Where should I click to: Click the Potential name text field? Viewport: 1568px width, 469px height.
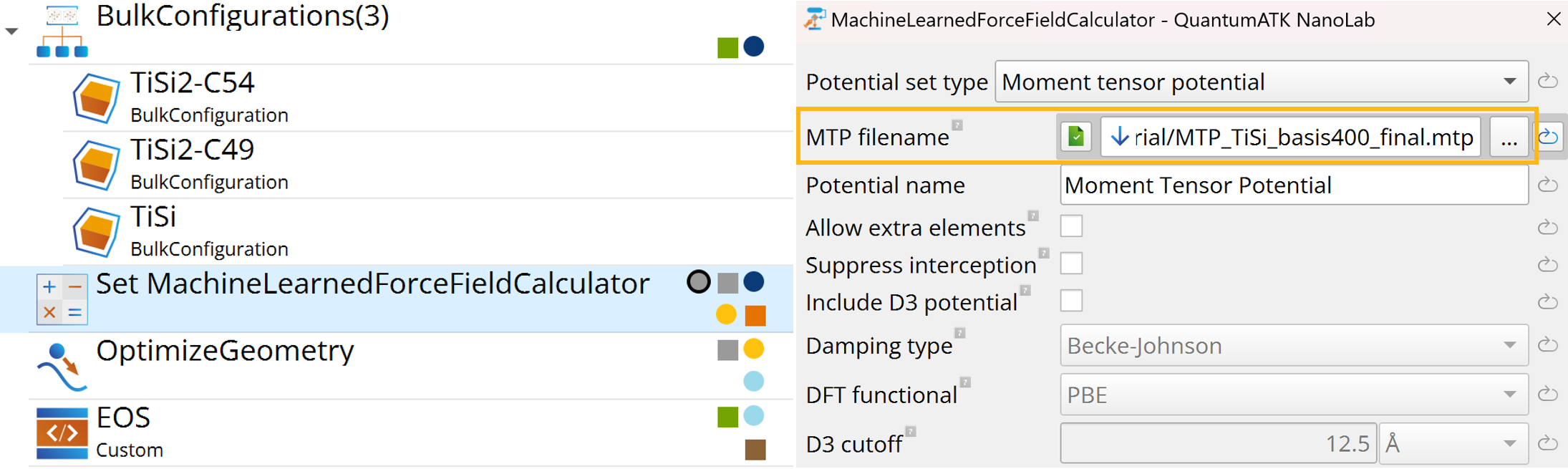[1293, 185]
